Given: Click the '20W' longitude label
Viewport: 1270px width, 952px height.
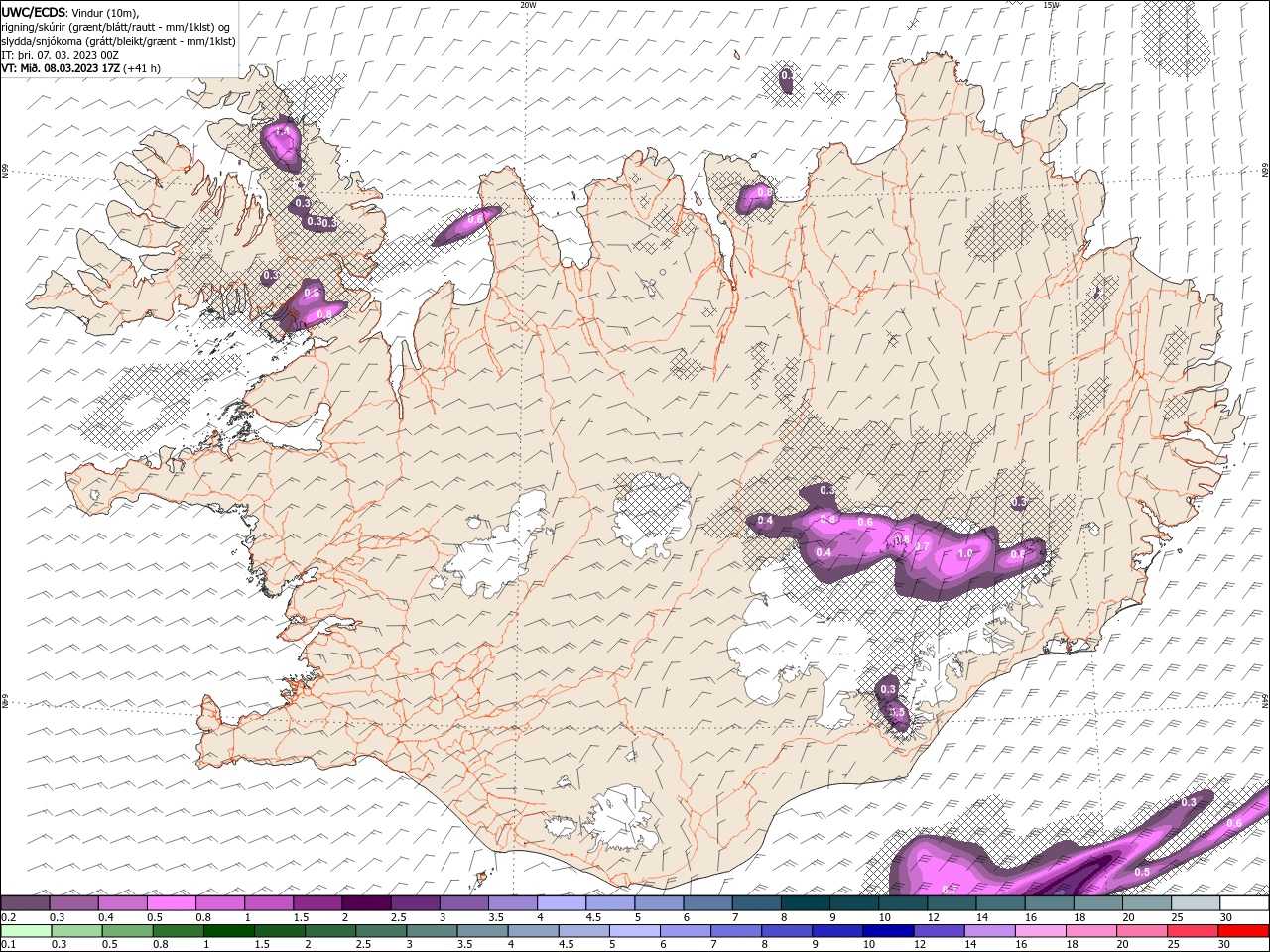Looking at the screenshot, I should tap(528, 5).
